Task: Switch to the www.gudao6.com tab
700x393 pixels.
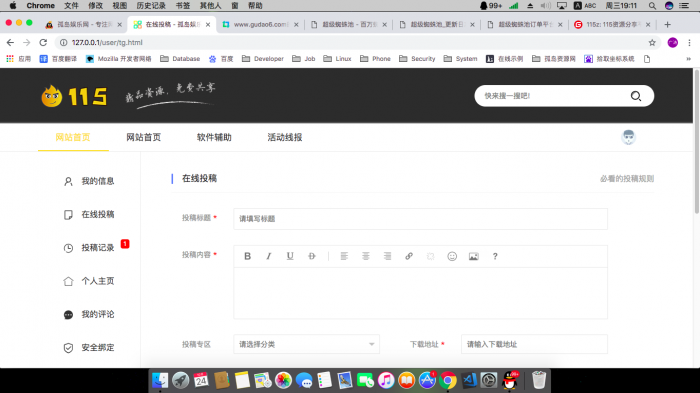Action: pyautogui.click(x=260, y=25)
